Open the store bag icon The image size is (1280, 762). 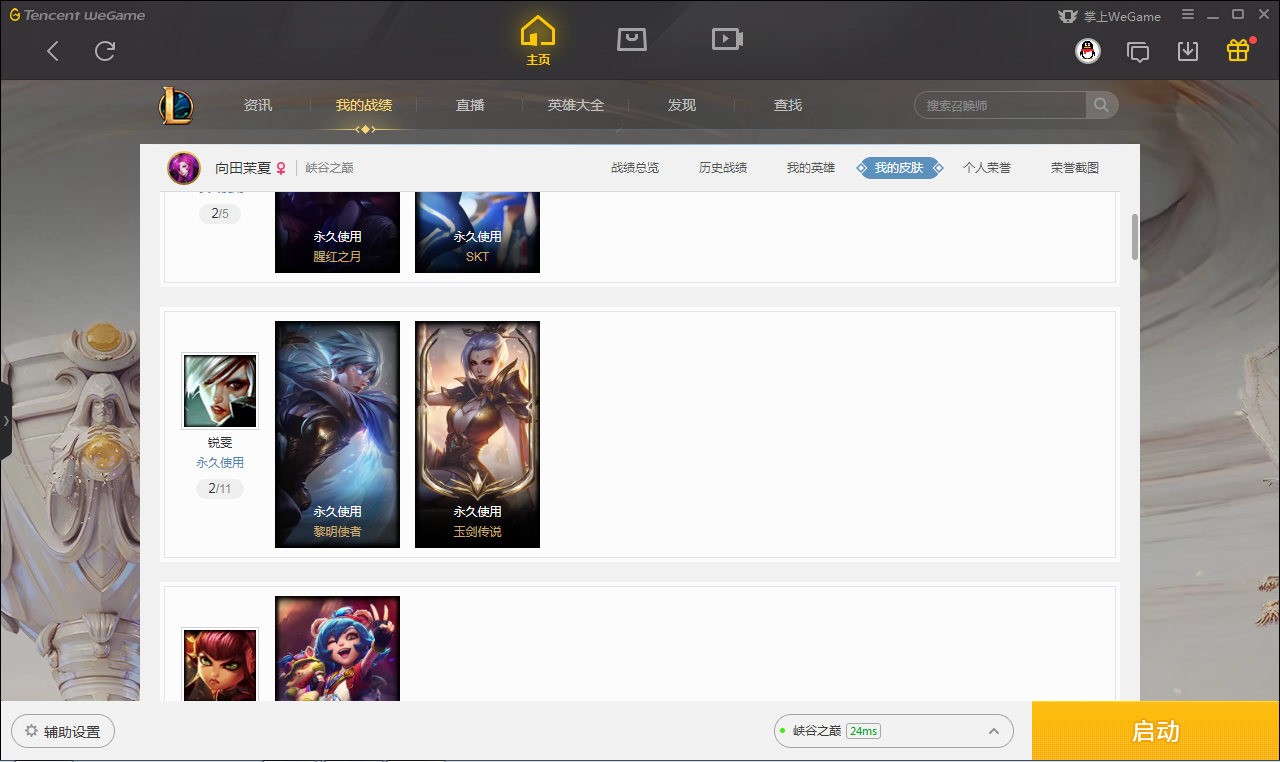[x=632, y=39]
